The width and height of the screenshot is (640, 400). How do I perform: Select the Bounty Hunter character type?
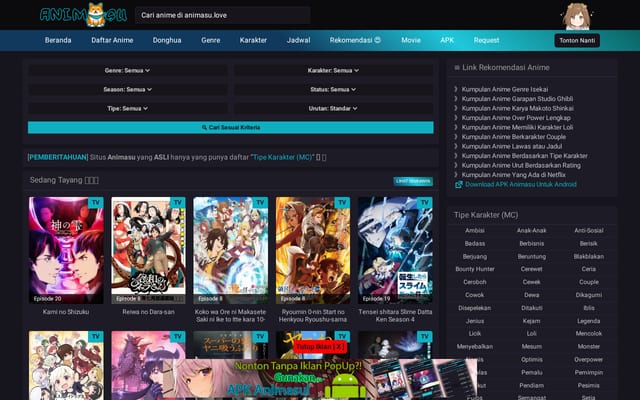pyautogui.click(x=475, y=269)
